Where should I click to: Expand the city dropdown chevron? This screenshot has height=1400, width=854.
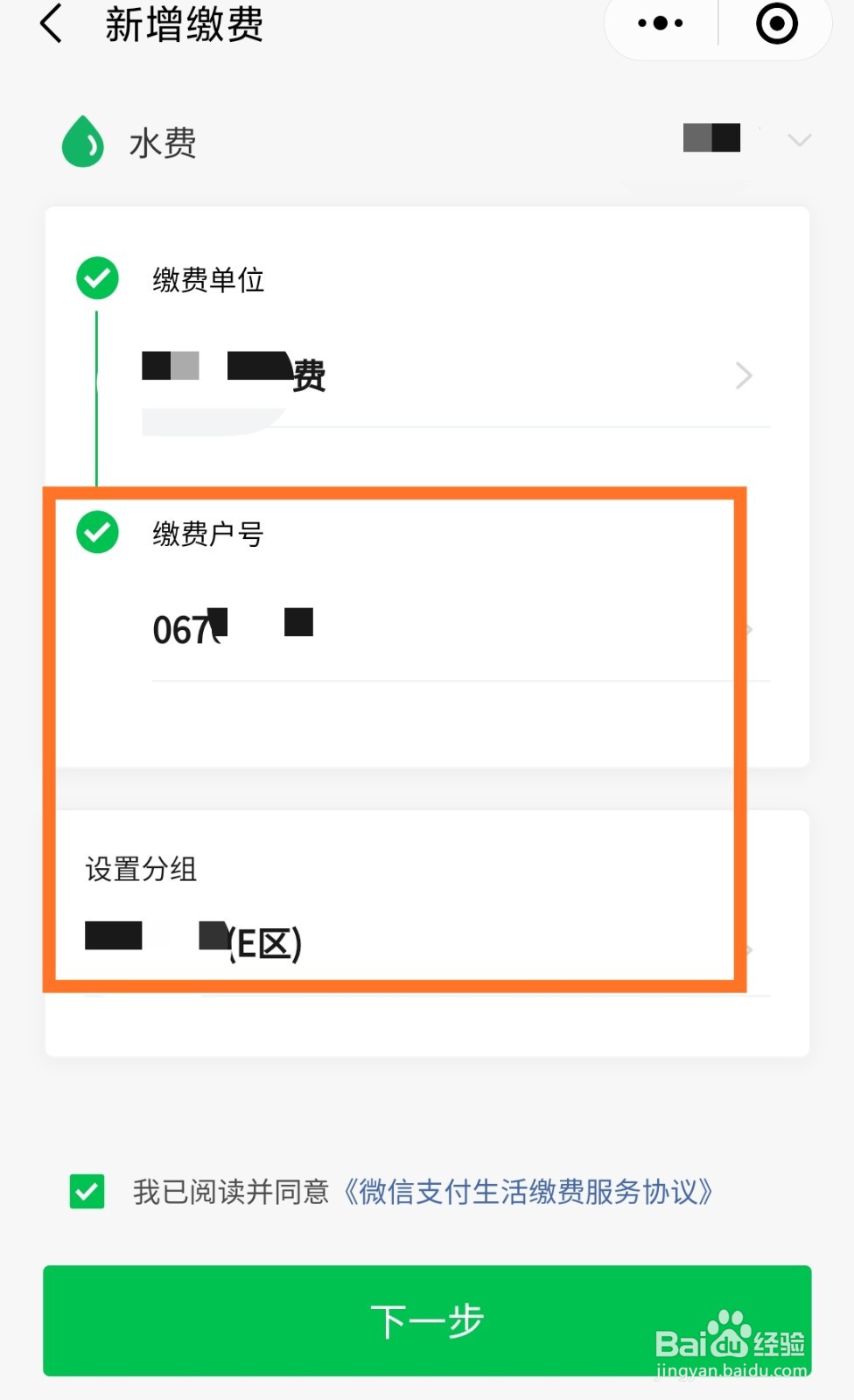click(x=799, y=140)
